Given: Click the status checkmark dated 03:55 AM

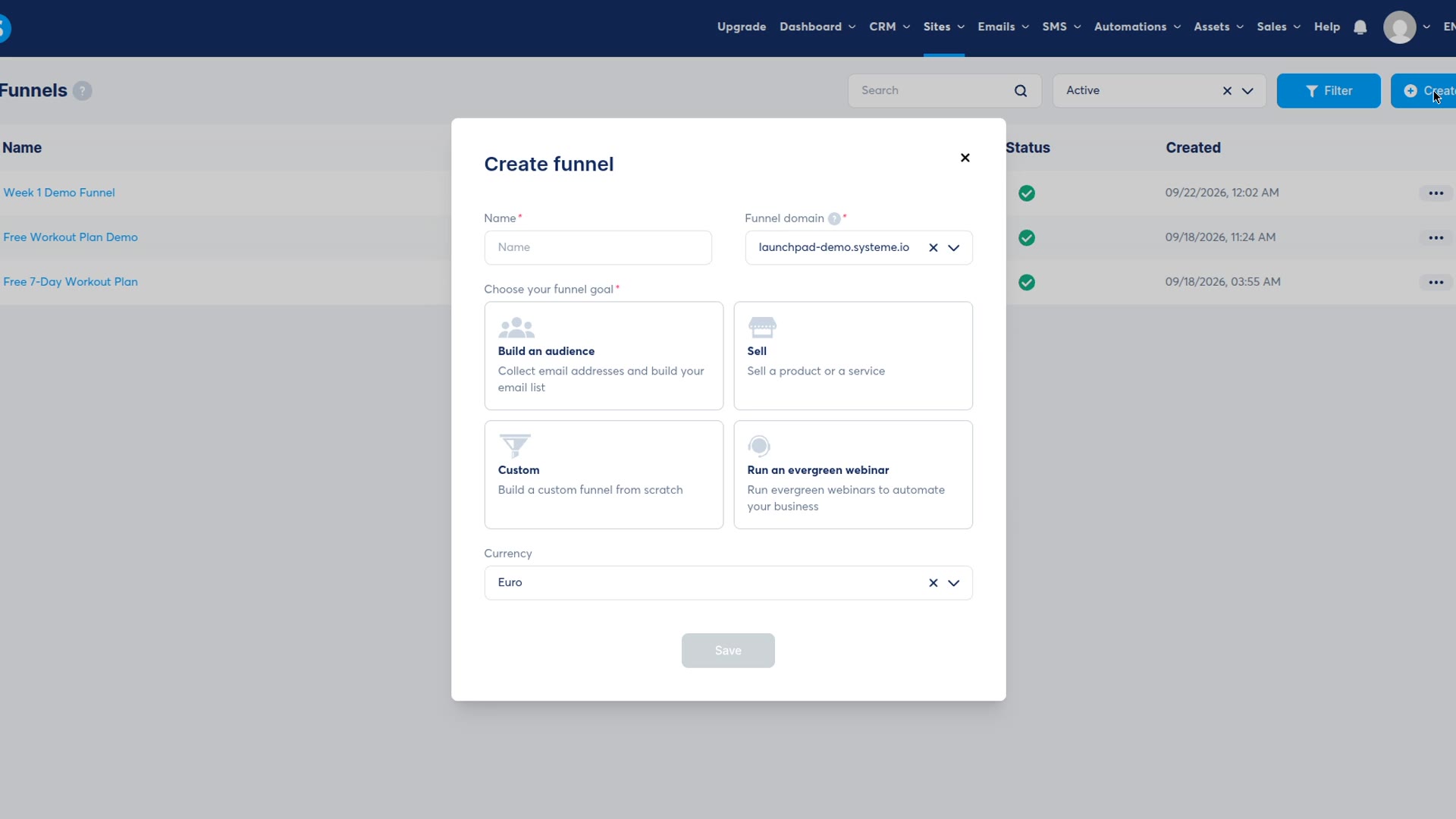Looking at the screenshot, I should pos(1027,283).
